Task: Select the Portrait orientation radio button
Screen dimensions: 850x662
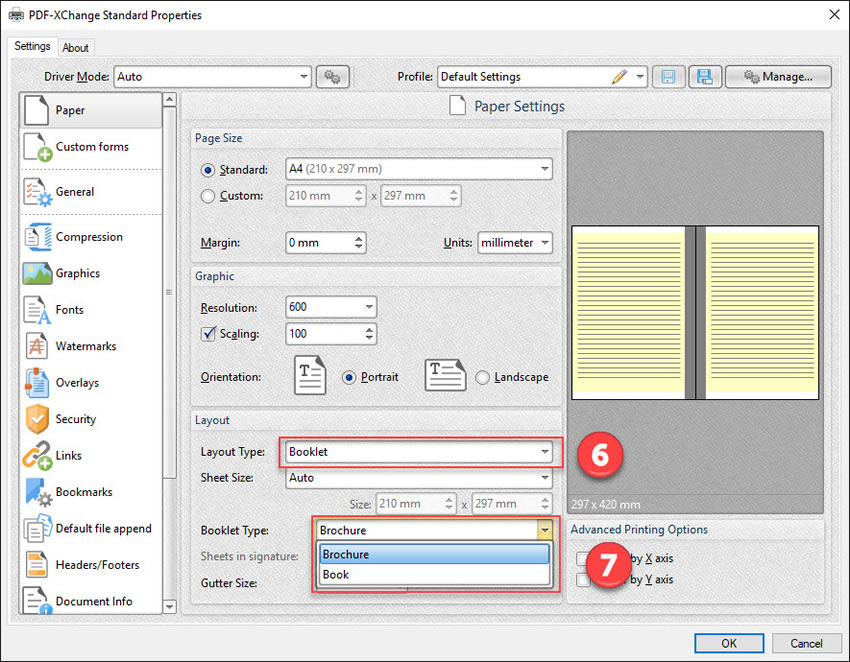Action: tap(349, 377)
